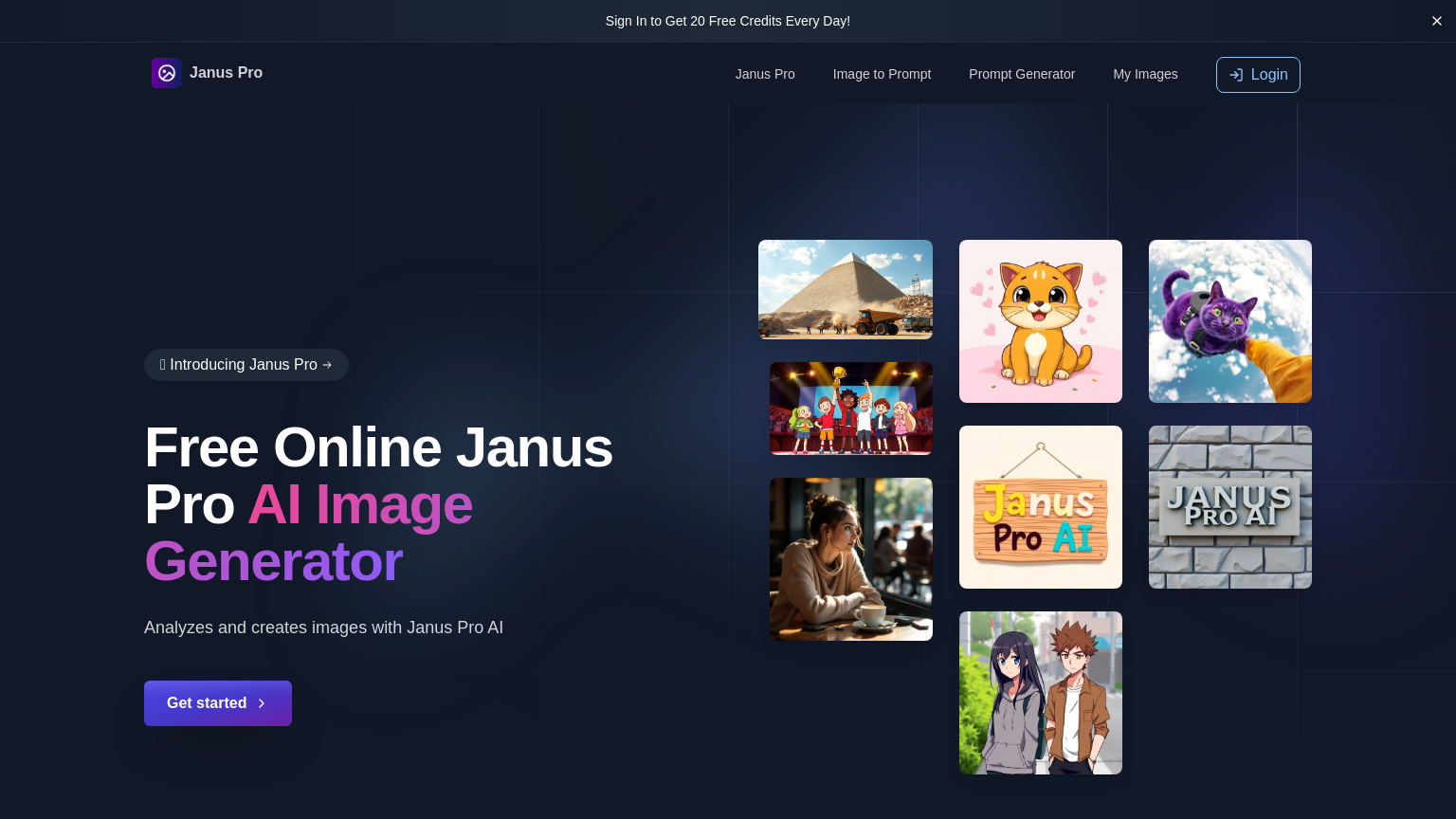This screenshot has width=1456, height=819.
Task: Open the anime couple artwork
Action: point(1041,692)
